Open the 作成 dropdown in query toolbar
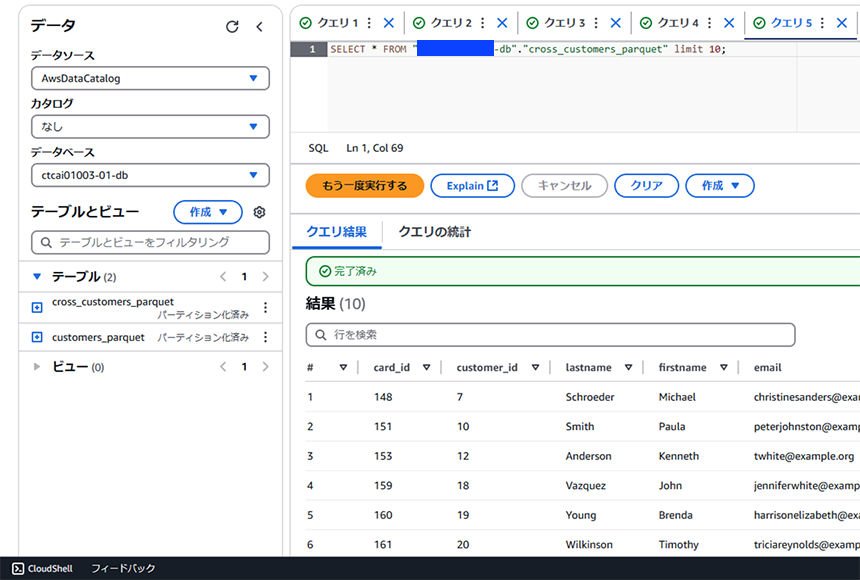The height and width of the screenshot is (580, 860). click(720, 185)
